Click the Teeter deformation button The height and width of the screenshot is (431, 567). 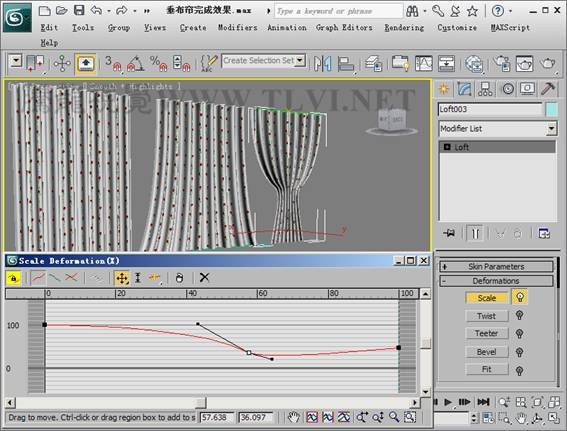(x=487, y=333)
